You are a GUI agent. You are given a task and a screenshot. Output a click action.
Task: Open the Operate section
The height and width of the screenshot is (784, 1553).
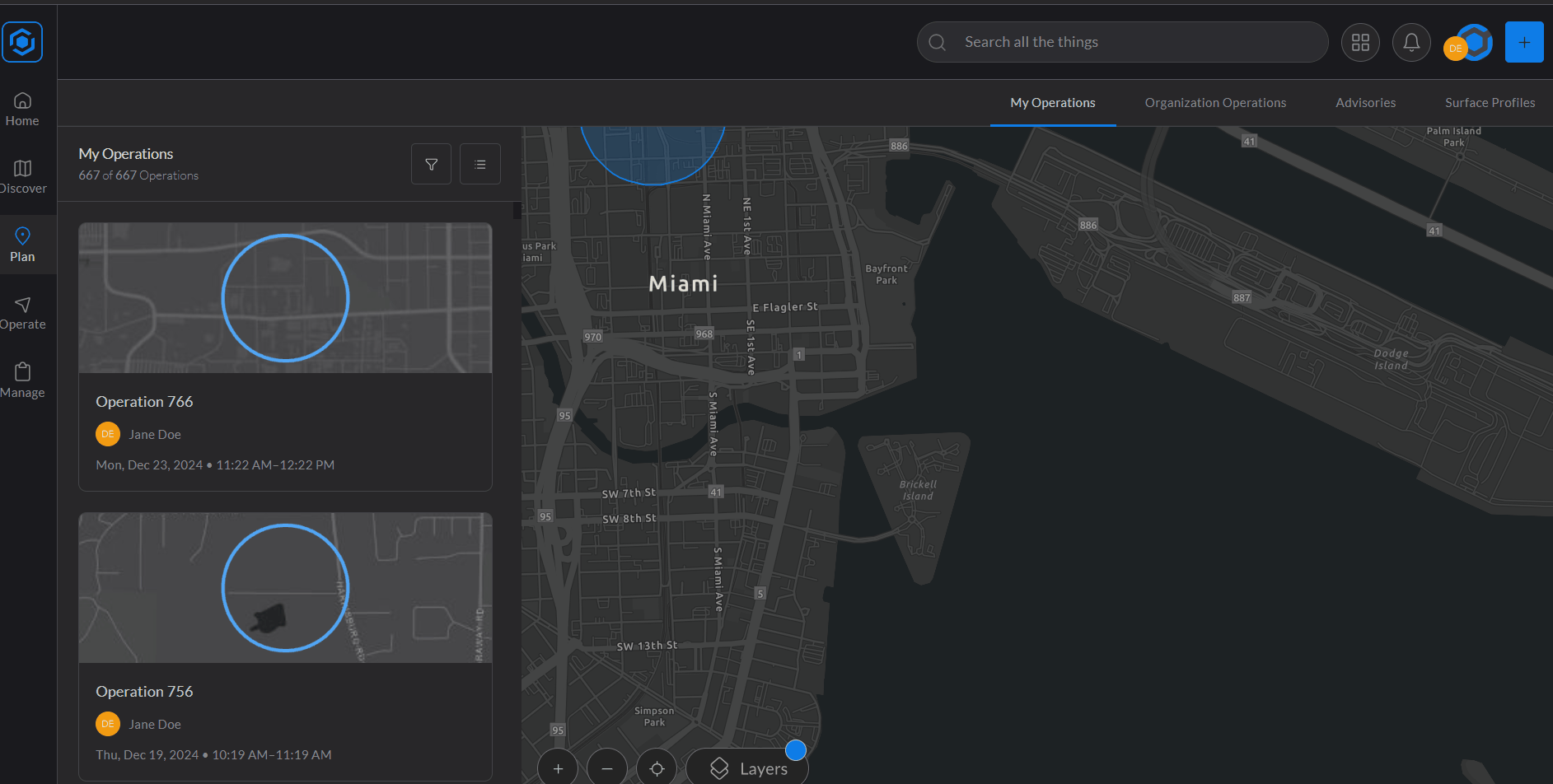22,314
